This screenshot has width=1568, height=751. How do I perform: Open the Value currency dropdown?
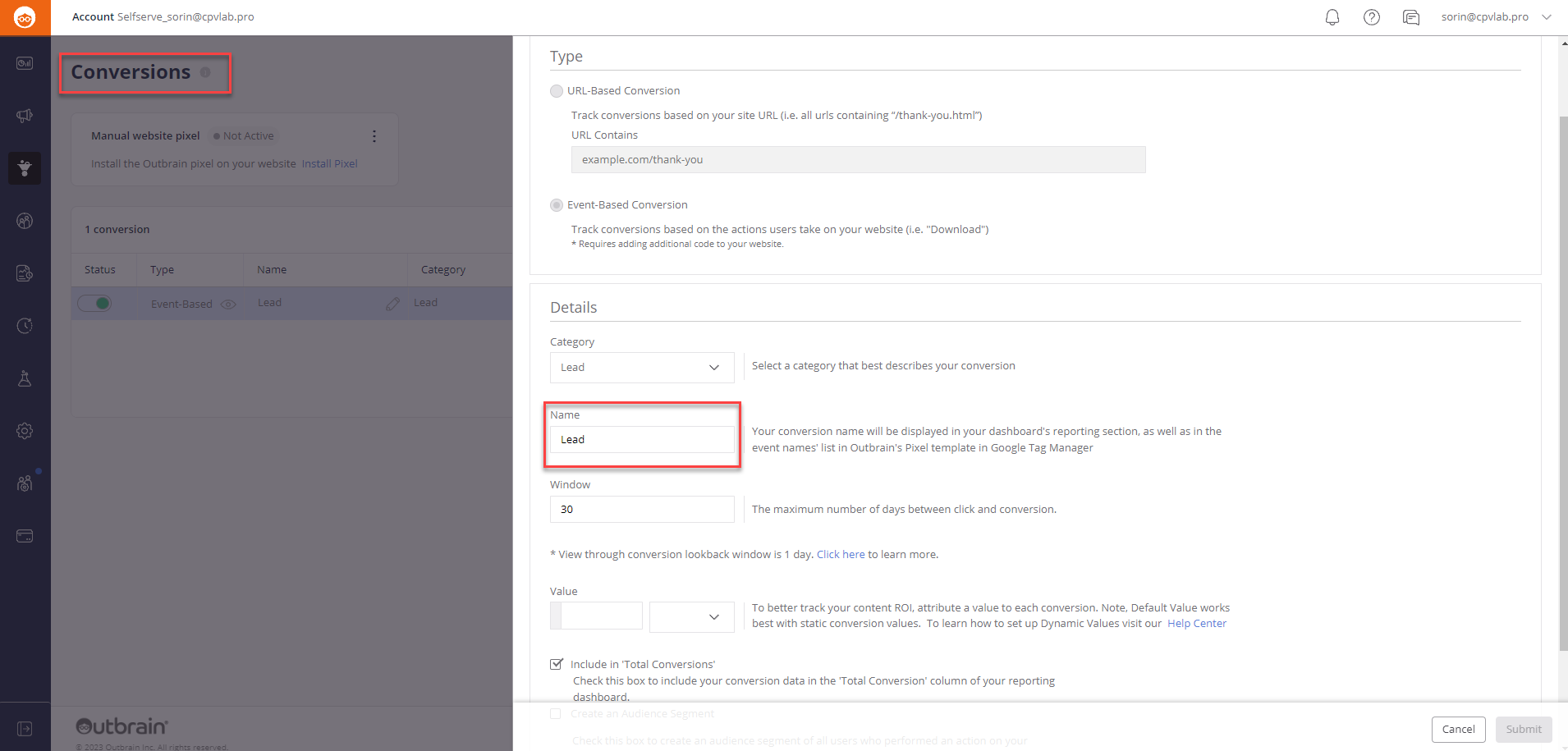691,616
